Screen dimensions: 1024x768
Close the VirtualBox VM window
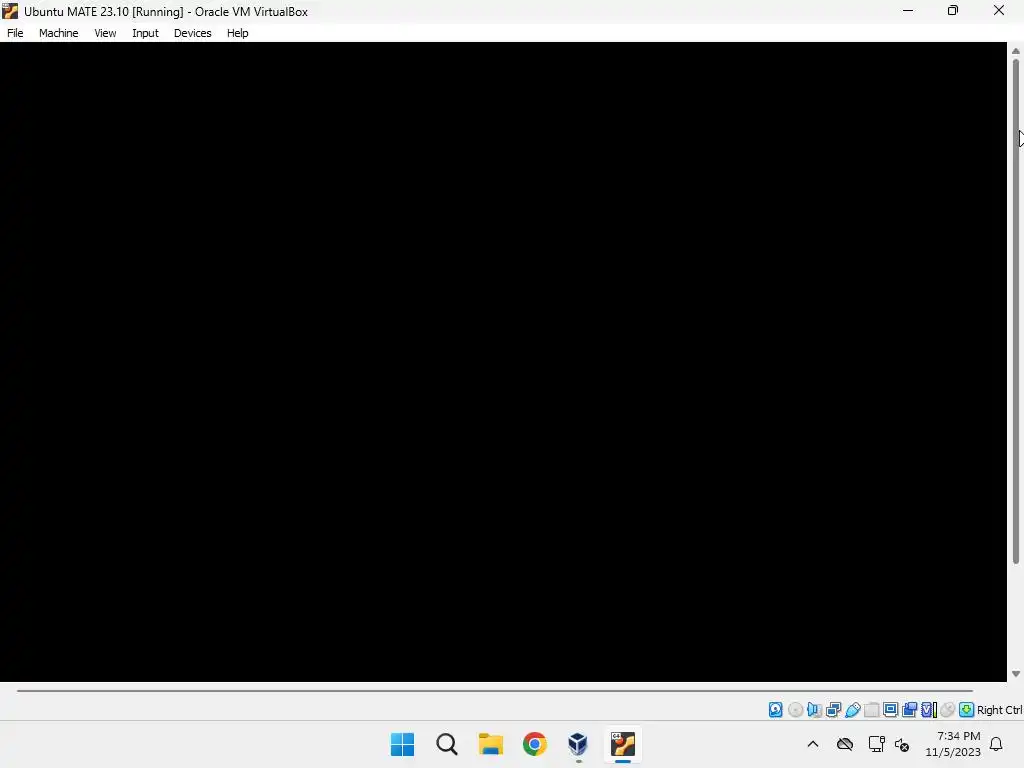point(999,11)
